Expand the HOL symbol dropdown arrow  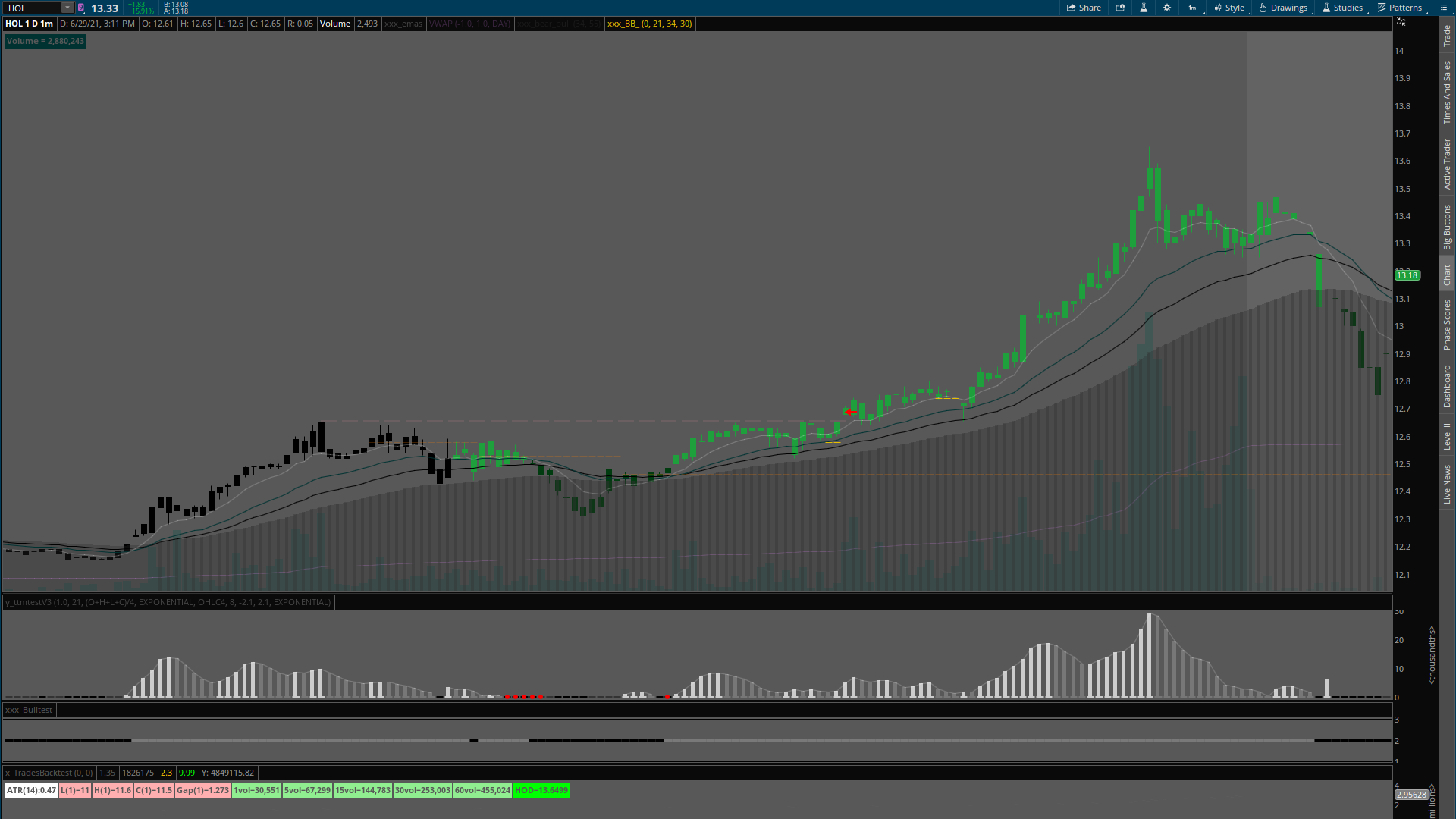67,8
